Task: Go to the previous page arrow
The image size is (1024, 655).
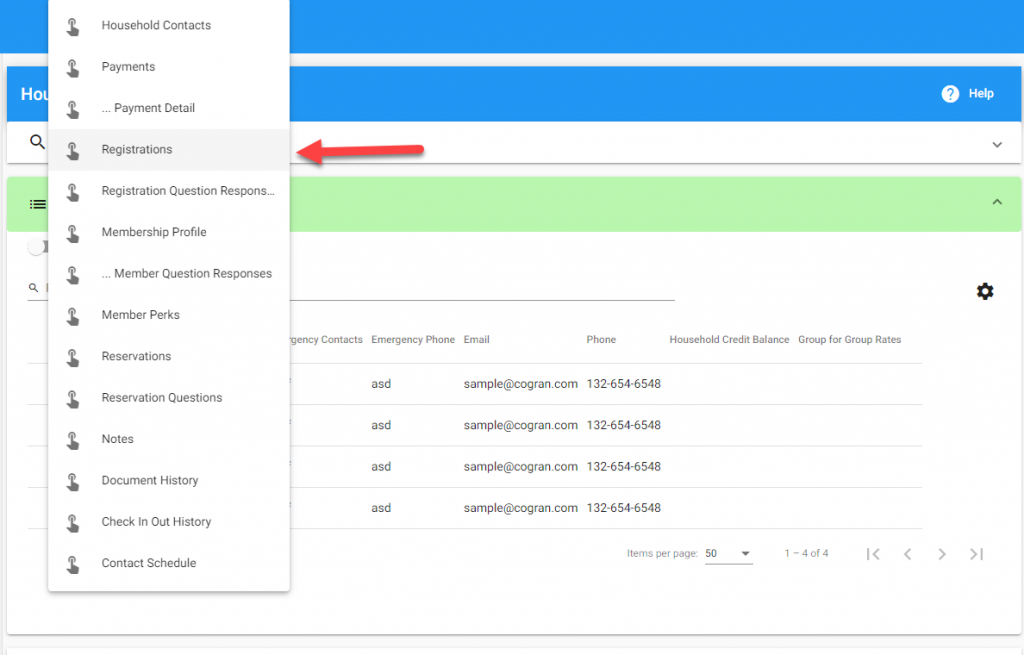Action: pyautogui.click(x=907, y=554)
